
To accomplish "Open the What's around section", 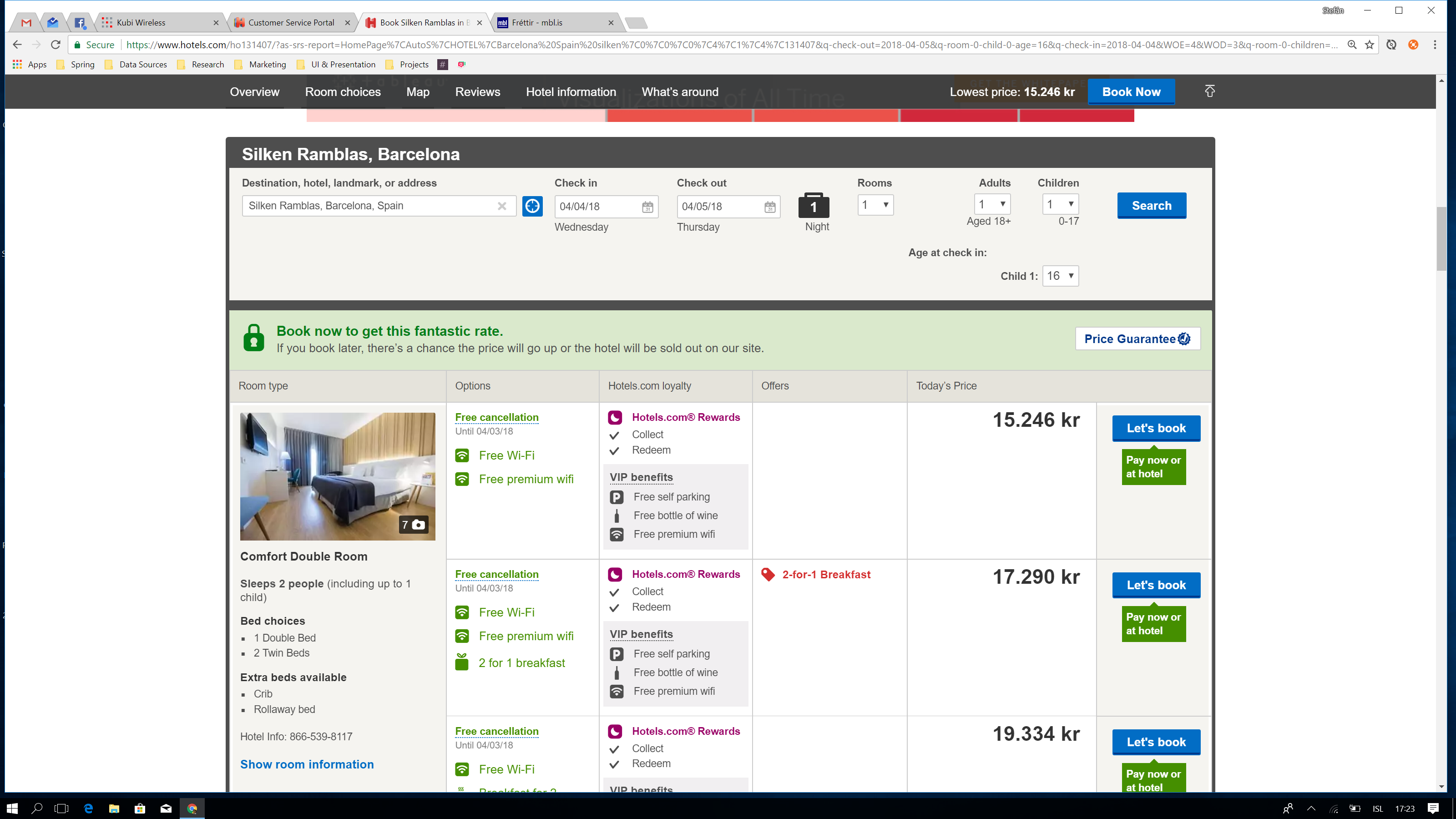I will coord(680,91).
